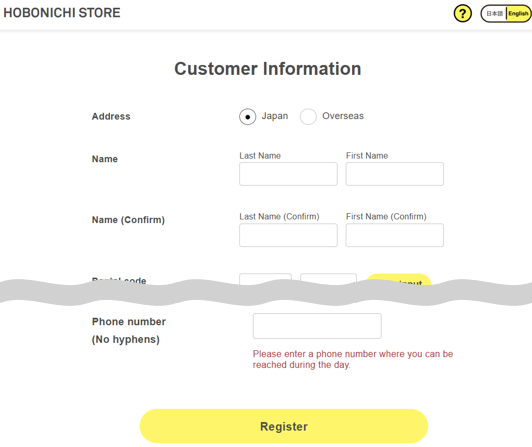Choose the Overseas address radio button
The width and height of the screenshot is (532, 447).
tap(308, 117)
